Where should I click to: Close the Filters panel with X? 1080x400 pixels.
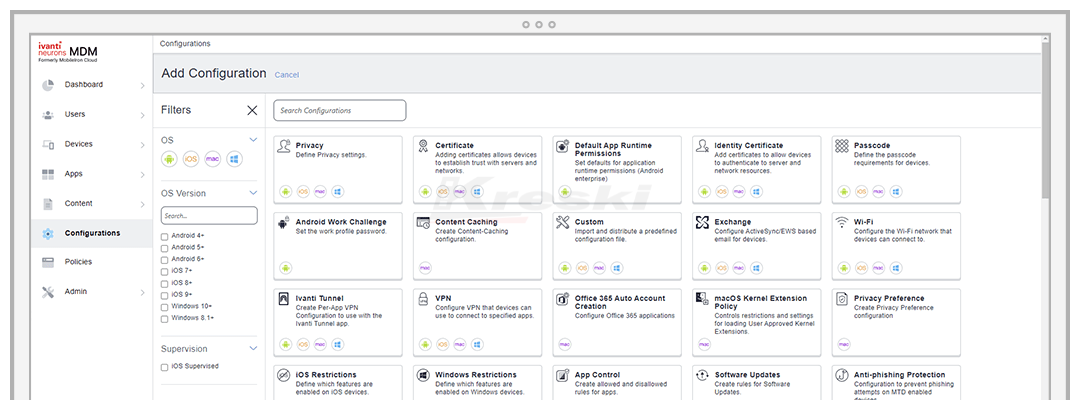[252, 110]
